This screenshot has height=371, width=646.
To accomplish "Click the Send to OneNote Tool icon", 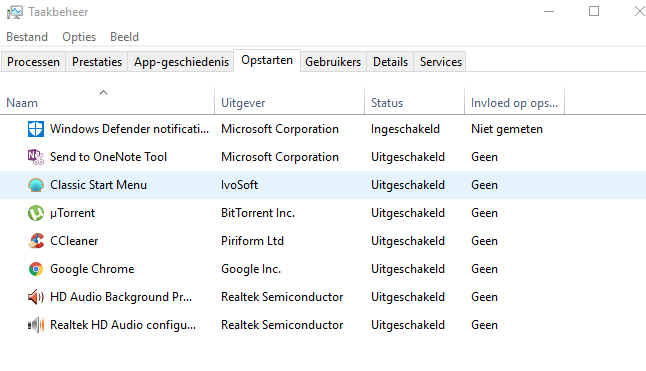I will click(36, 157).
